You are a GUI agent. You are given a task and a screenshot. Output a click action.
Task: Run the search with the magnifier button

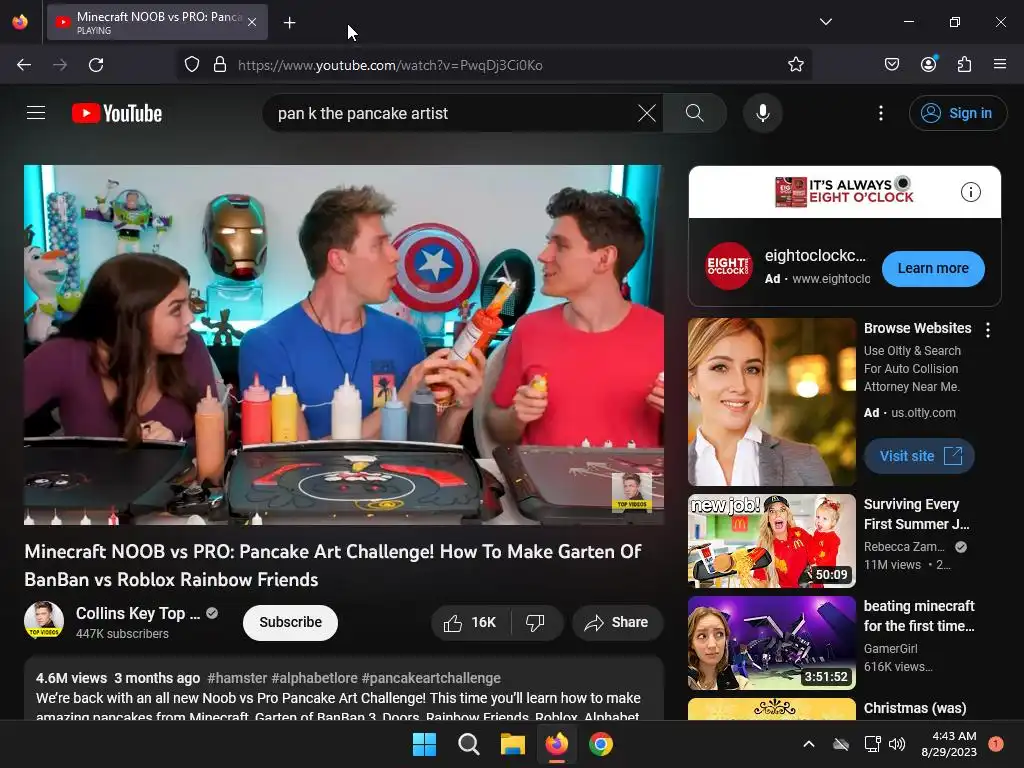point(695,113)
